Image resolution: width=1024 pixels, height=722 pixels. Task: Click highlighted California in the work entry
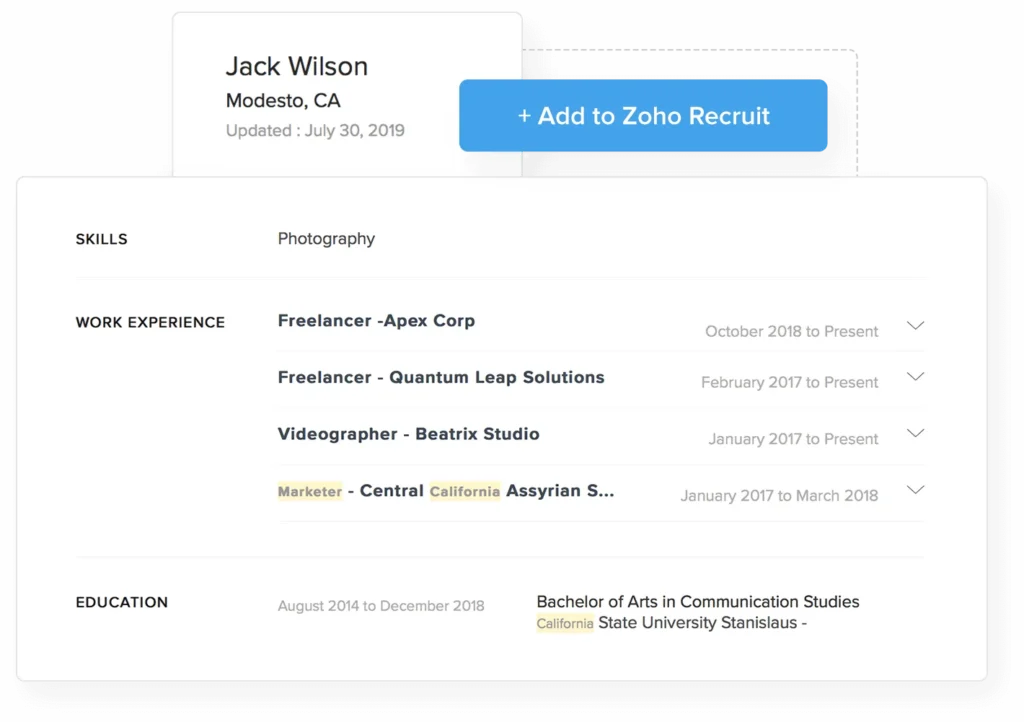click(464, 492)
